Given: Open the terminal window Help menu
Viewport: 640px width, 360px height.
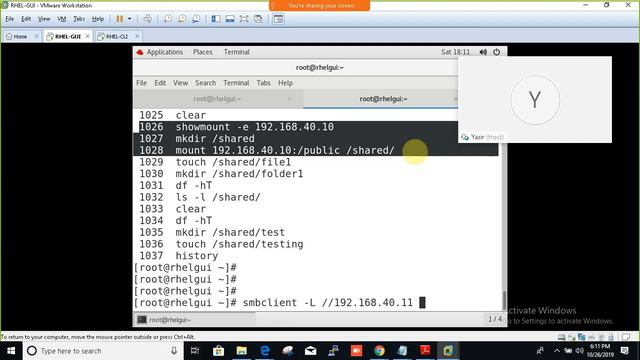Looking at the screenshot, I should click(x=285, y=83).
